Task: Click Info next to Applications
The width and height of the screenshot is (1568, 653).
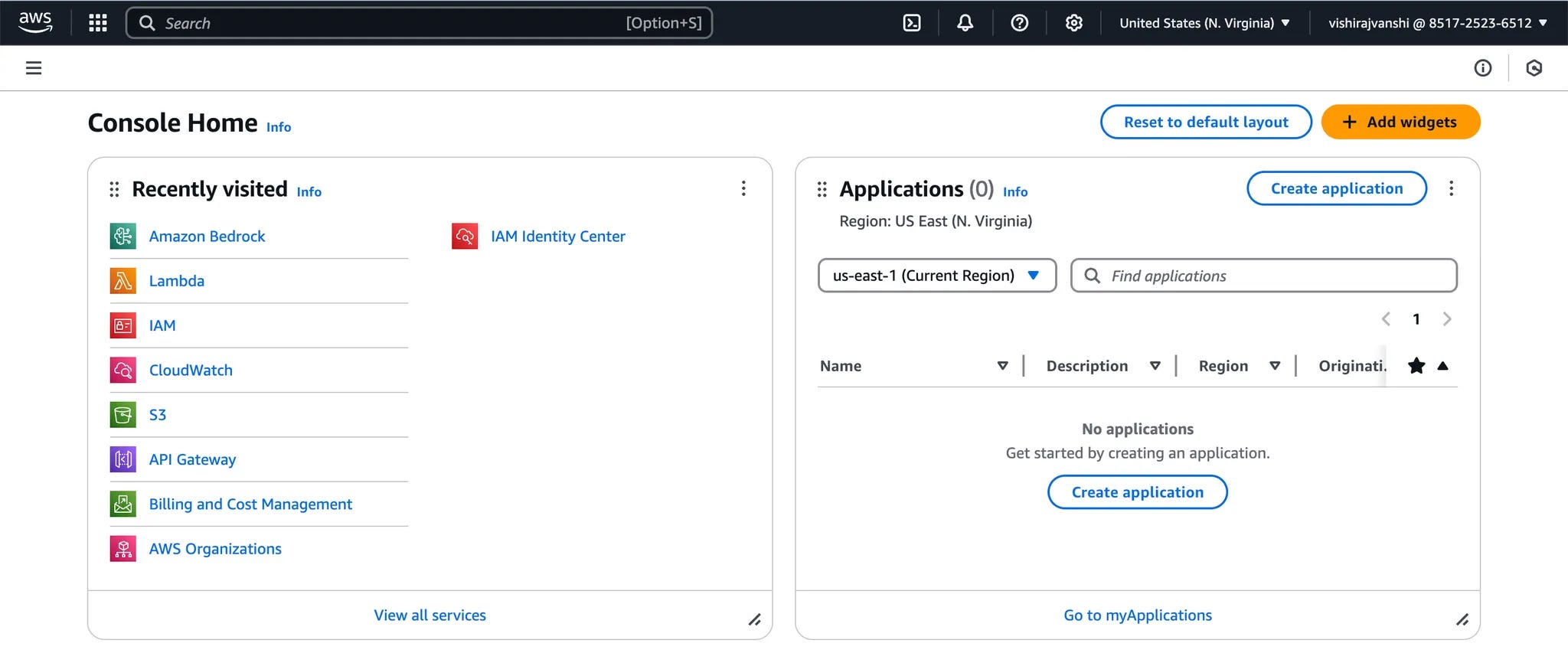Action: (1015, 192)
